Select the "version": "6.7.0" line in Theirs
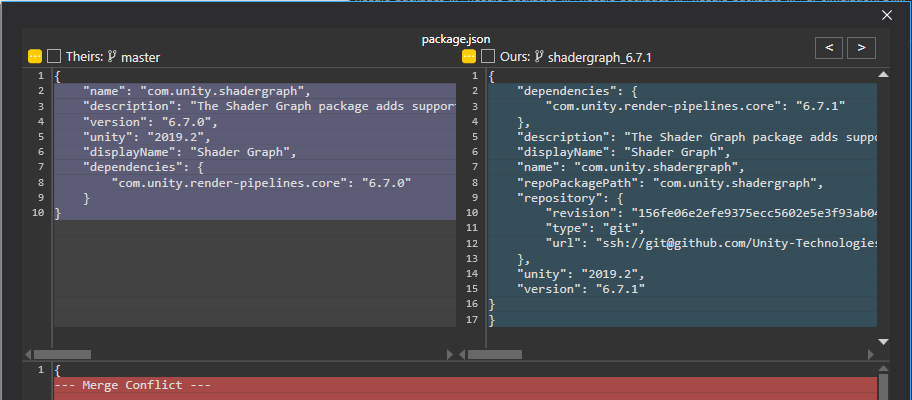 click(x=255, y=122)
